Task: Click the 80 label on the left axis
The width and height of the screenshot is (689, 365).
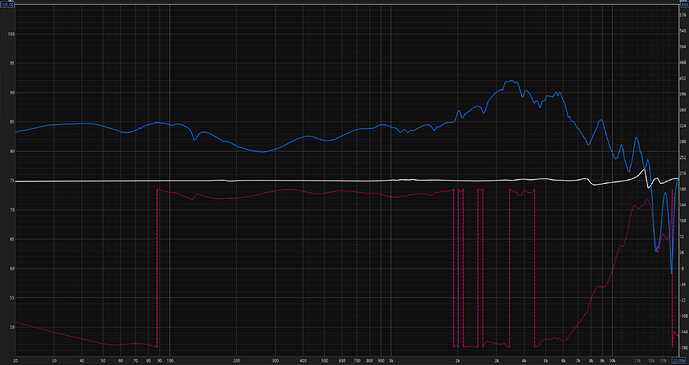Action: (12, 152)
